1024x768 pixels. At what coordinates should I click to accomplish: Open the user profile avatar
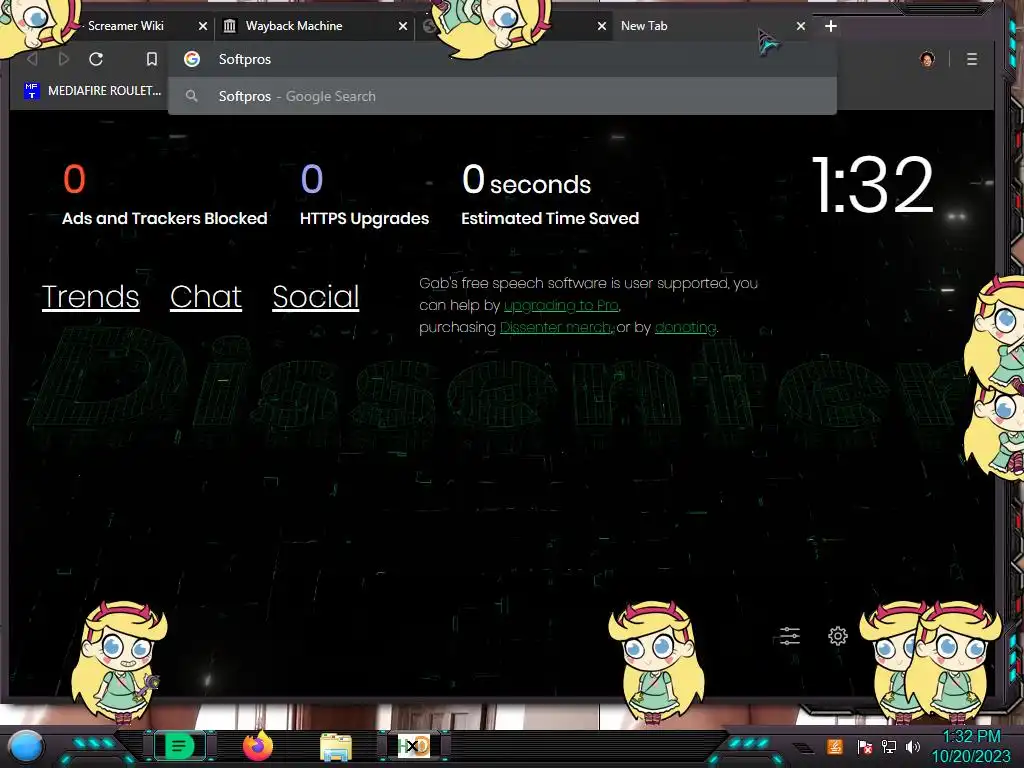927,59
